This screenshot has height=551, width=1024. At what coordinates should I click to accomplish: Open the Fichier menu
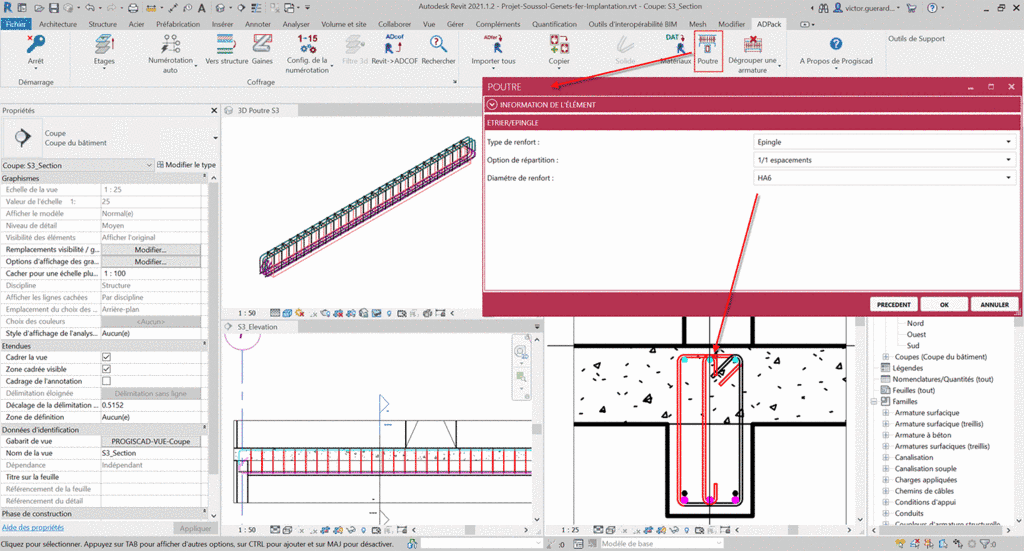[15, 24]
